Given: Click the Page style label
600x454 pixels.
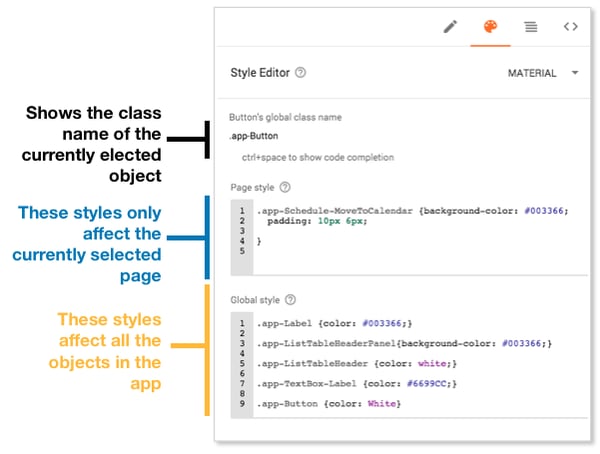Looking at the screenshot, I should (x=252, y=188).
